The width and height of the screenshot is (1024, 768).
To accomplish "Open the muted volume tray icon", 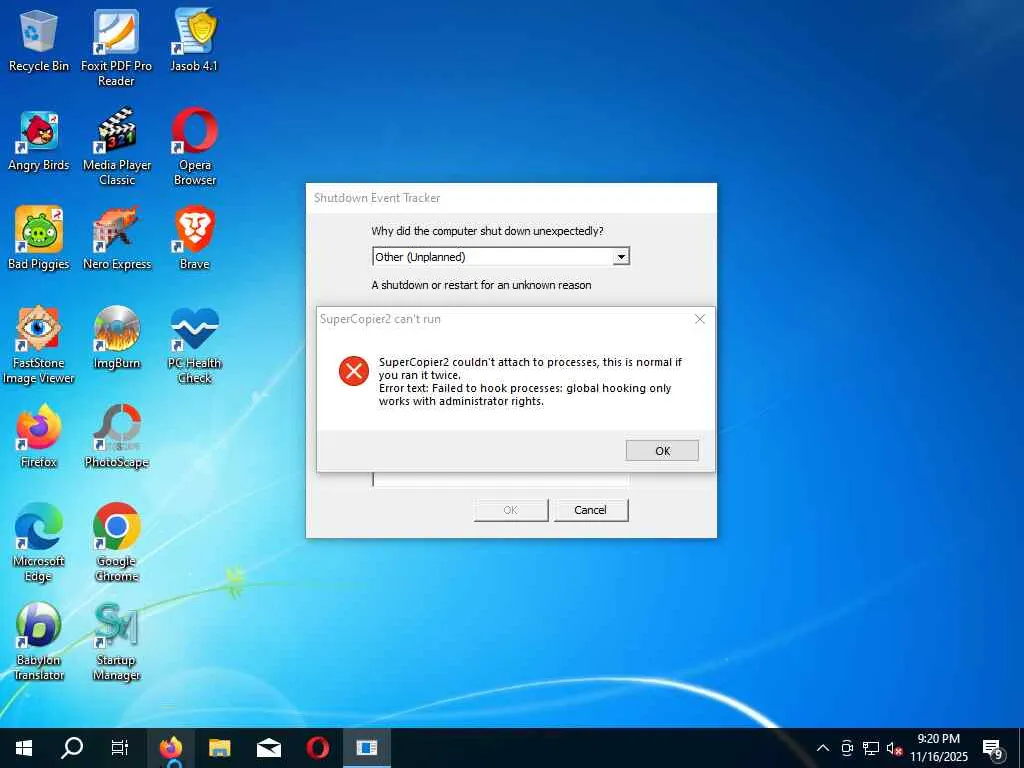I will pos(895,748).
